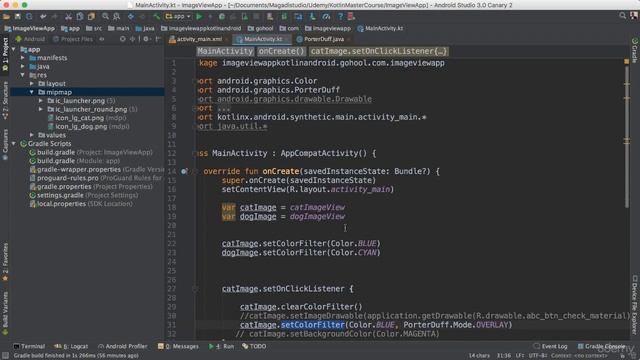Screen dimensions: 640x360
Task: Expand the values folder
Action: tap(32, 135)
